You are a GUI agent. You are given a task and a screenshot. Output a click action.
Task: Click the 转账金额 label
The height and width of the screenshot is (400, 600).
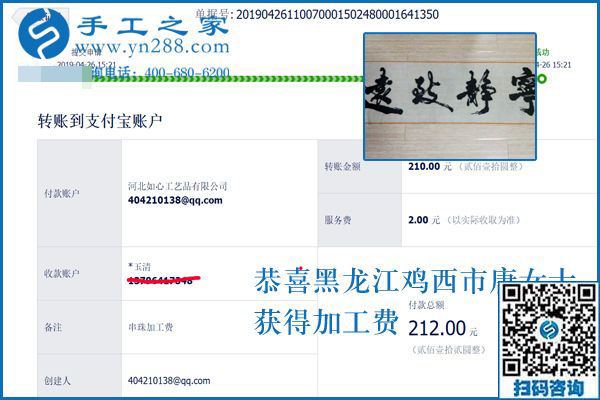pos(342,167)
